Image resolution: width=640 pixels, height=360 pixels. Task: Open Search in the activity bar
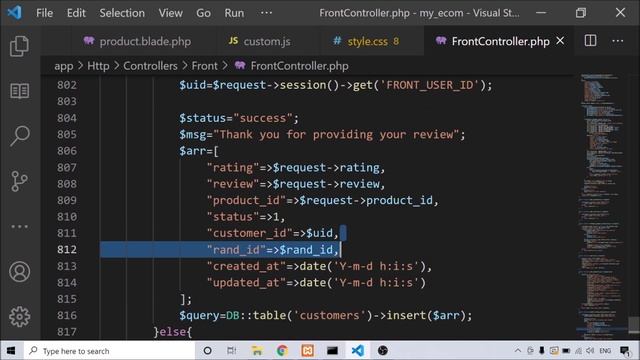point(20,136)
